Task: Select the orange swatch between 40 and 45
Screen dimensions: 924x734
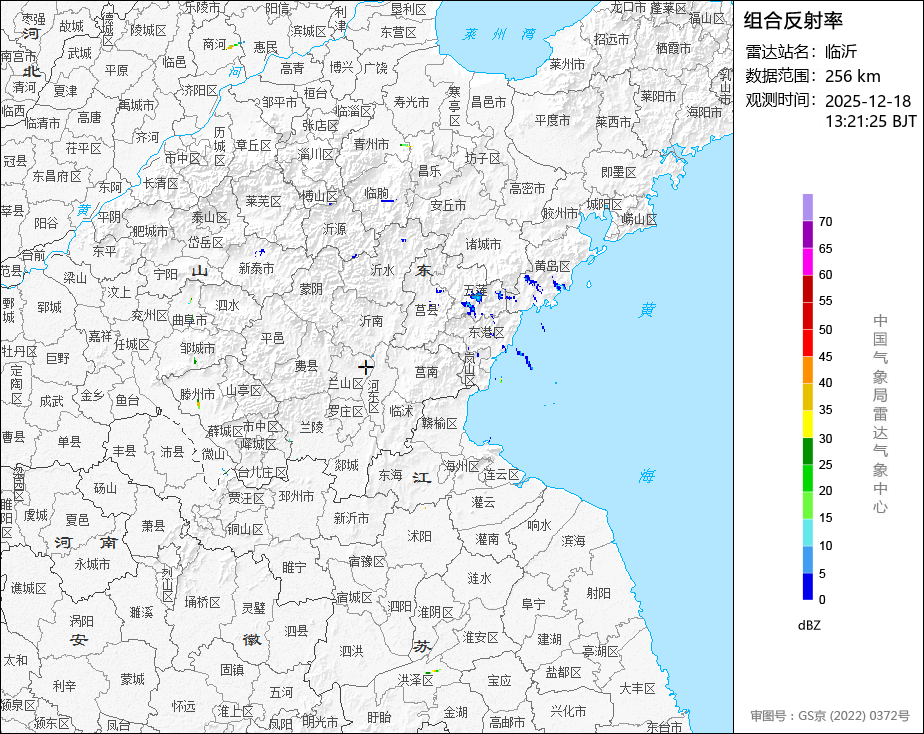Action: tap(807, 370)
